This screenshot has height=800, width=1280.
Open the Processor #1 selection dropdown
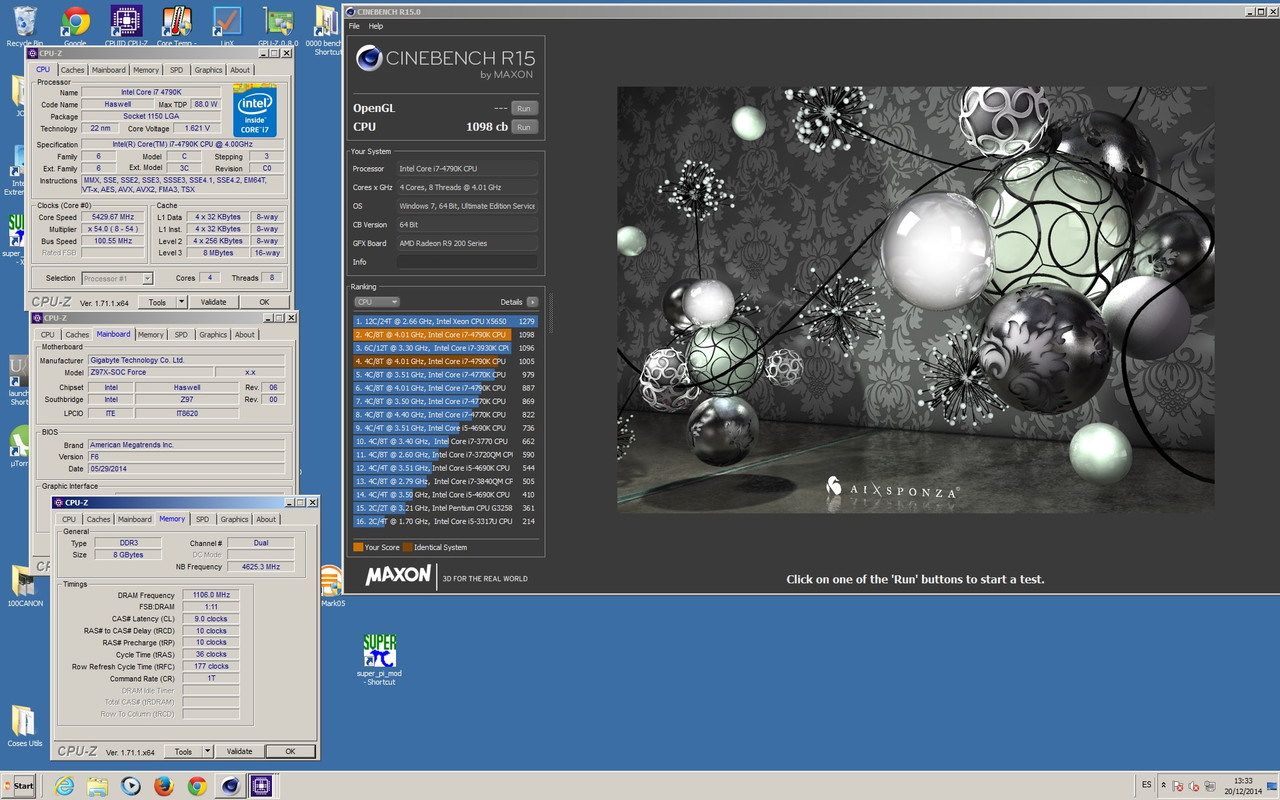click(117, 278)
